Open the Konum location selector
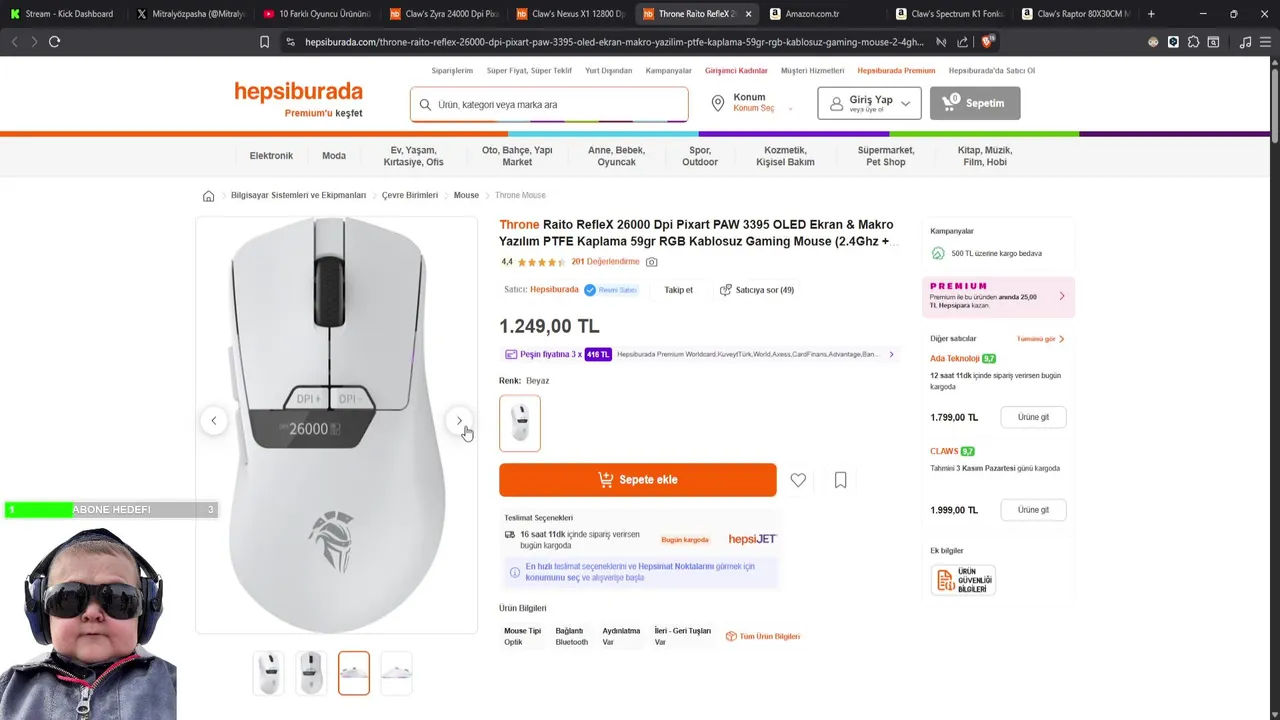Screen dimensions: 1280x720 click(752, 103)
